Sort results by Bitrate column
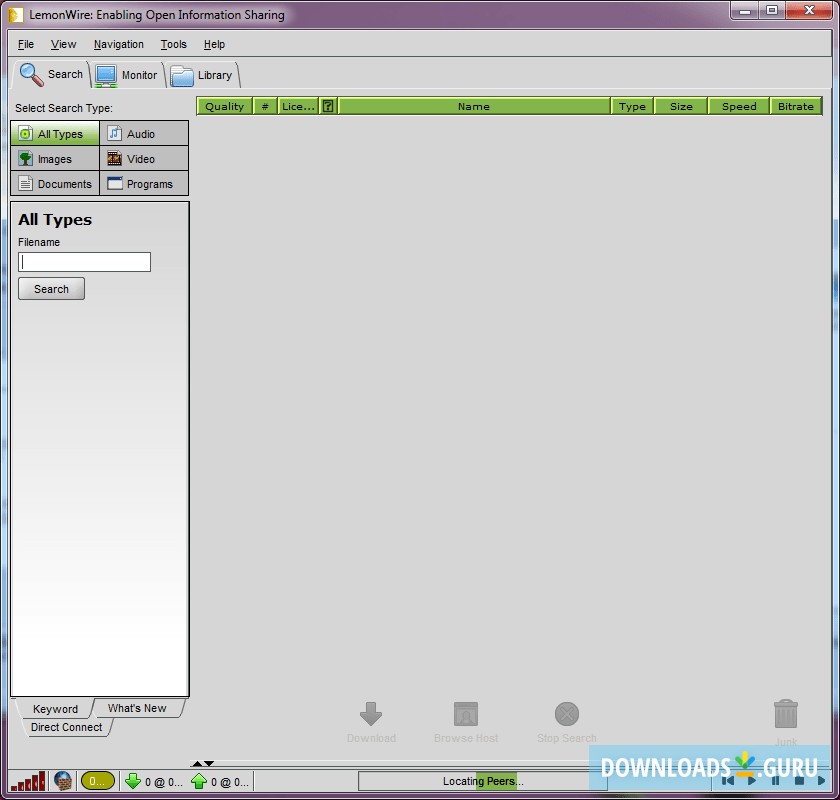 click(x=796, y=106)
